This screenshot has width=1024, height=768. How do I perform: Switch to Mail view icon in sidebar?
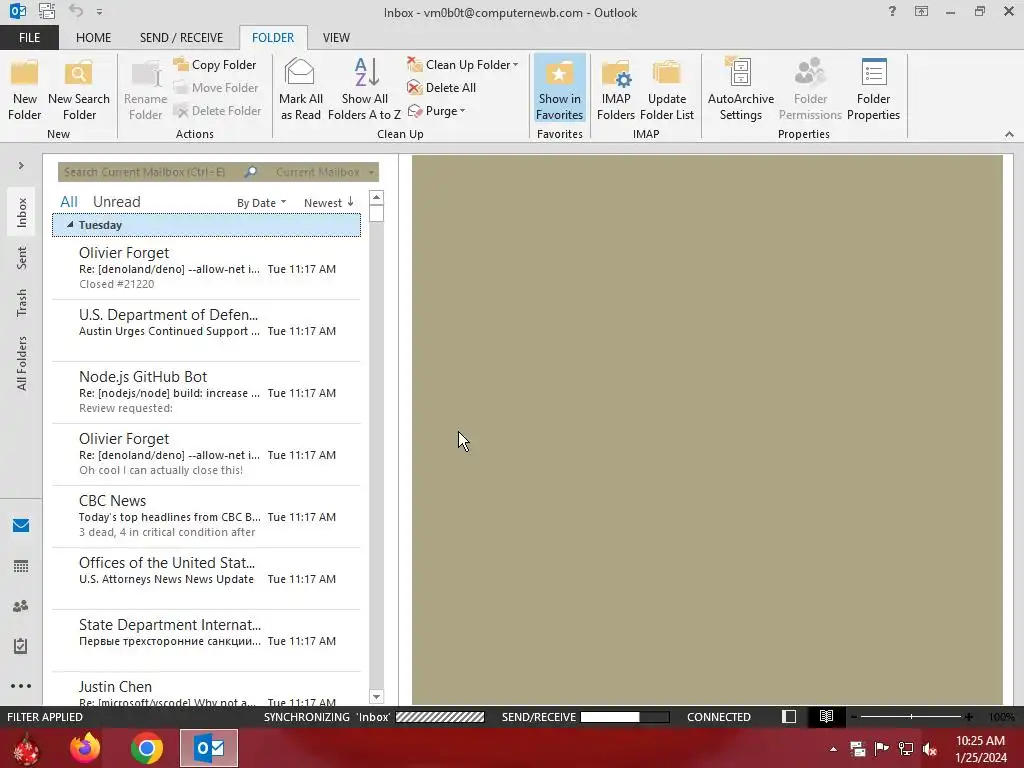[x=21, y=526]
